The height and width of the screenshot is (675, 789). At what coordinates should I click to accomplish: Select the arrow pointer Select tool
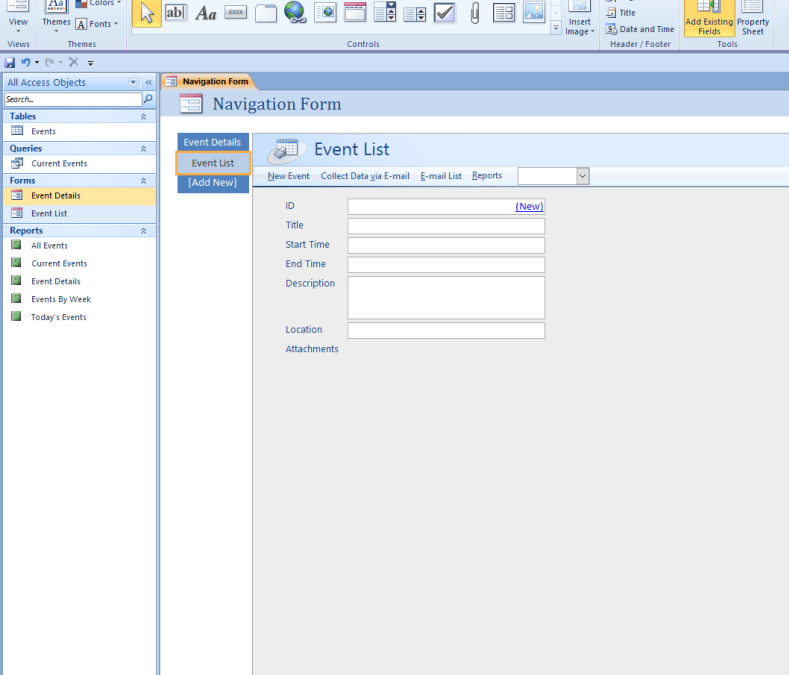coord(146,13)
